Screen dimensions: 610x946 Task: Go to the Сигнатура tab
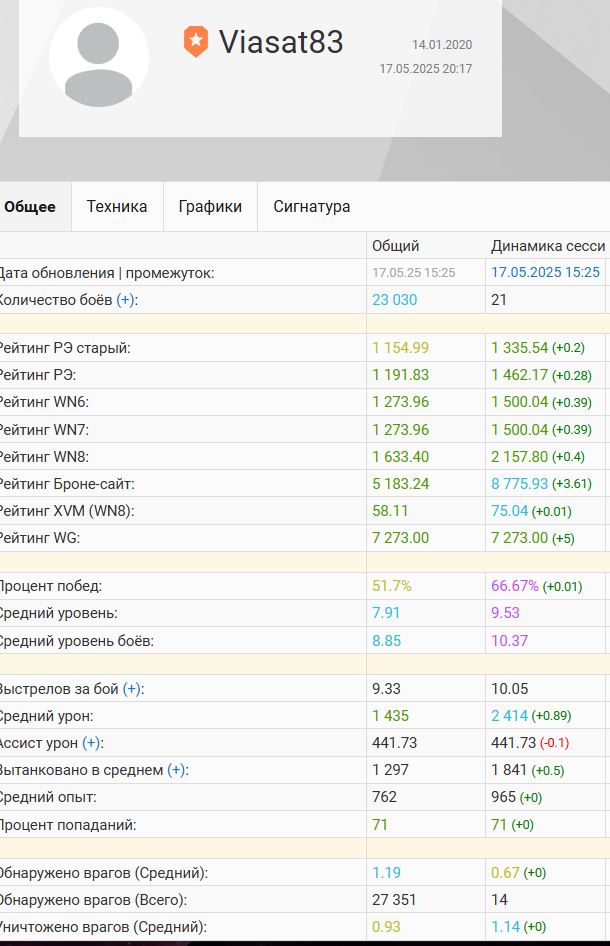pos(312,207)
